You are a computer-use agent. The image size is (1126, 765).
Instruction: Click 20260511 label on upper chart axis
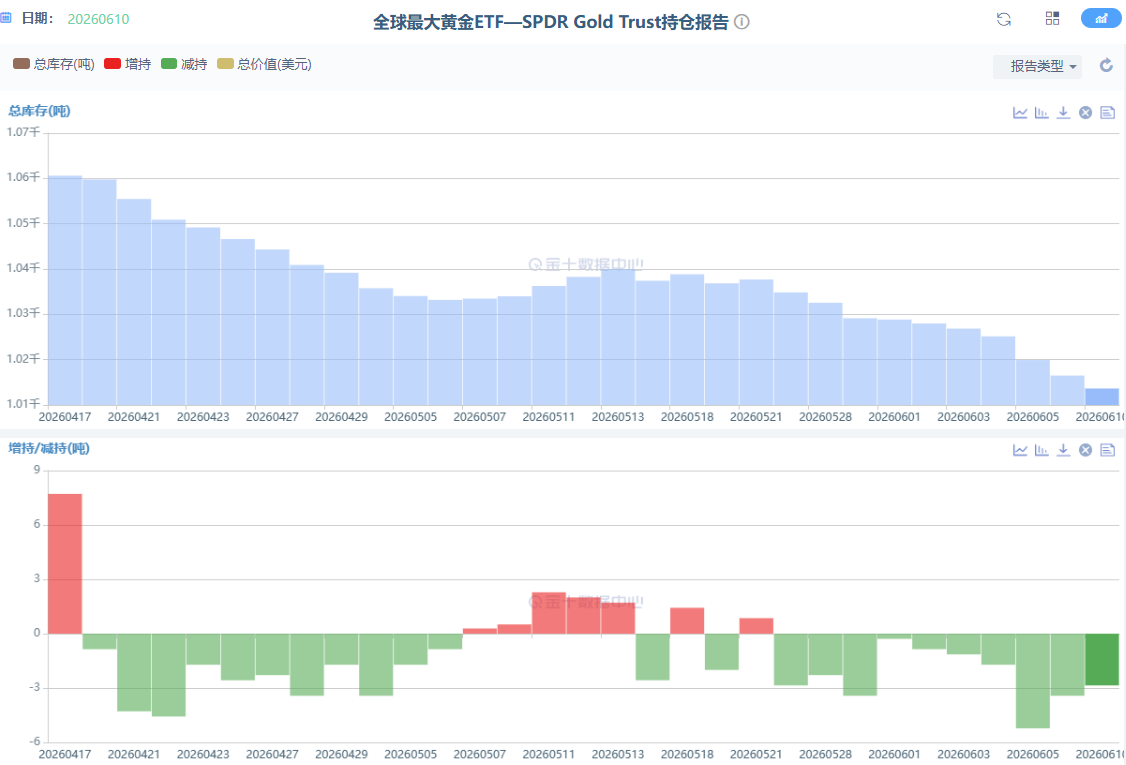pyautogui.click(x=549, y=417)
